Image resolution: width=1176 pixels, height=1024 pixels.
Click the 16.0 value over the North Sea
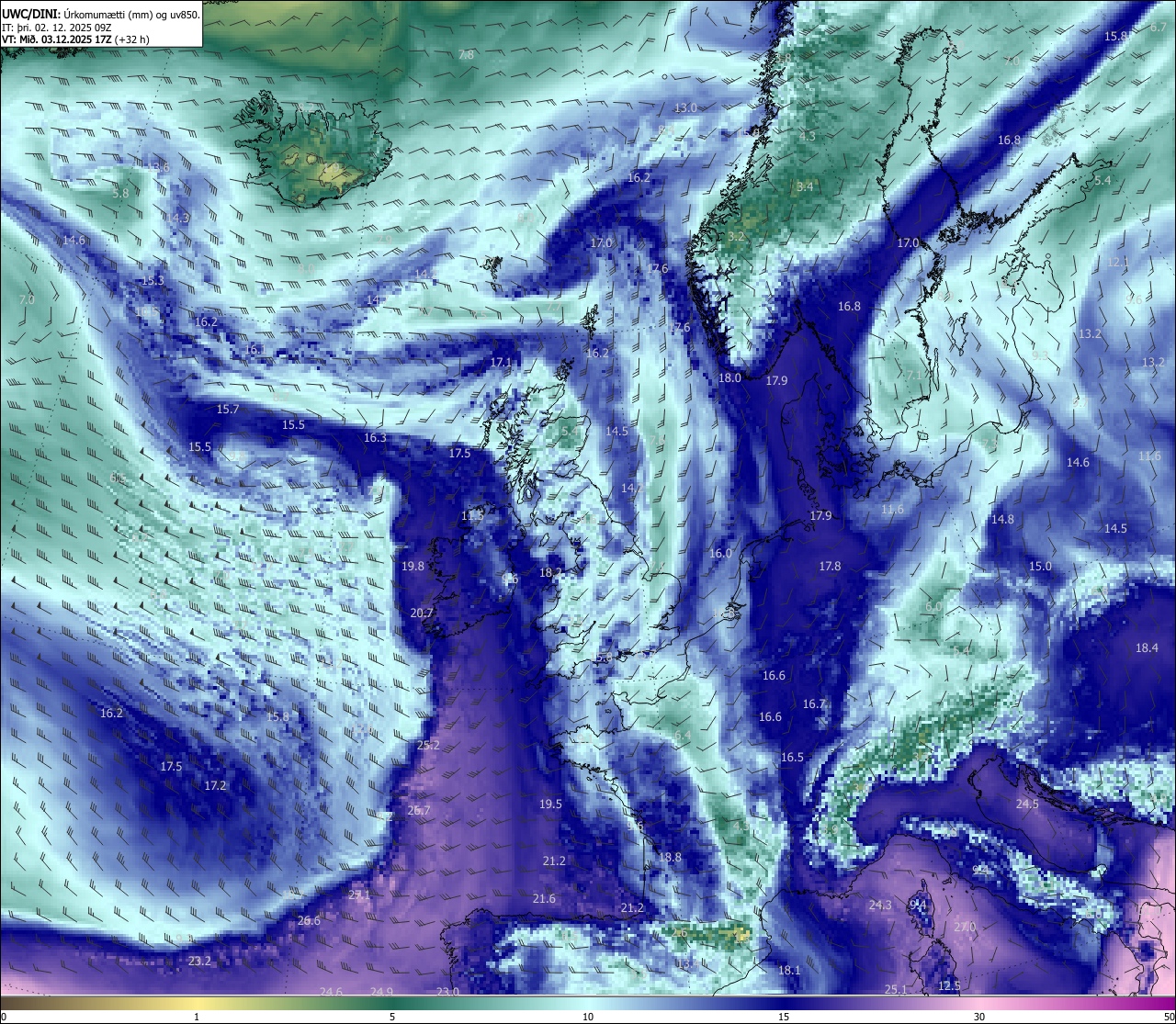720,553
